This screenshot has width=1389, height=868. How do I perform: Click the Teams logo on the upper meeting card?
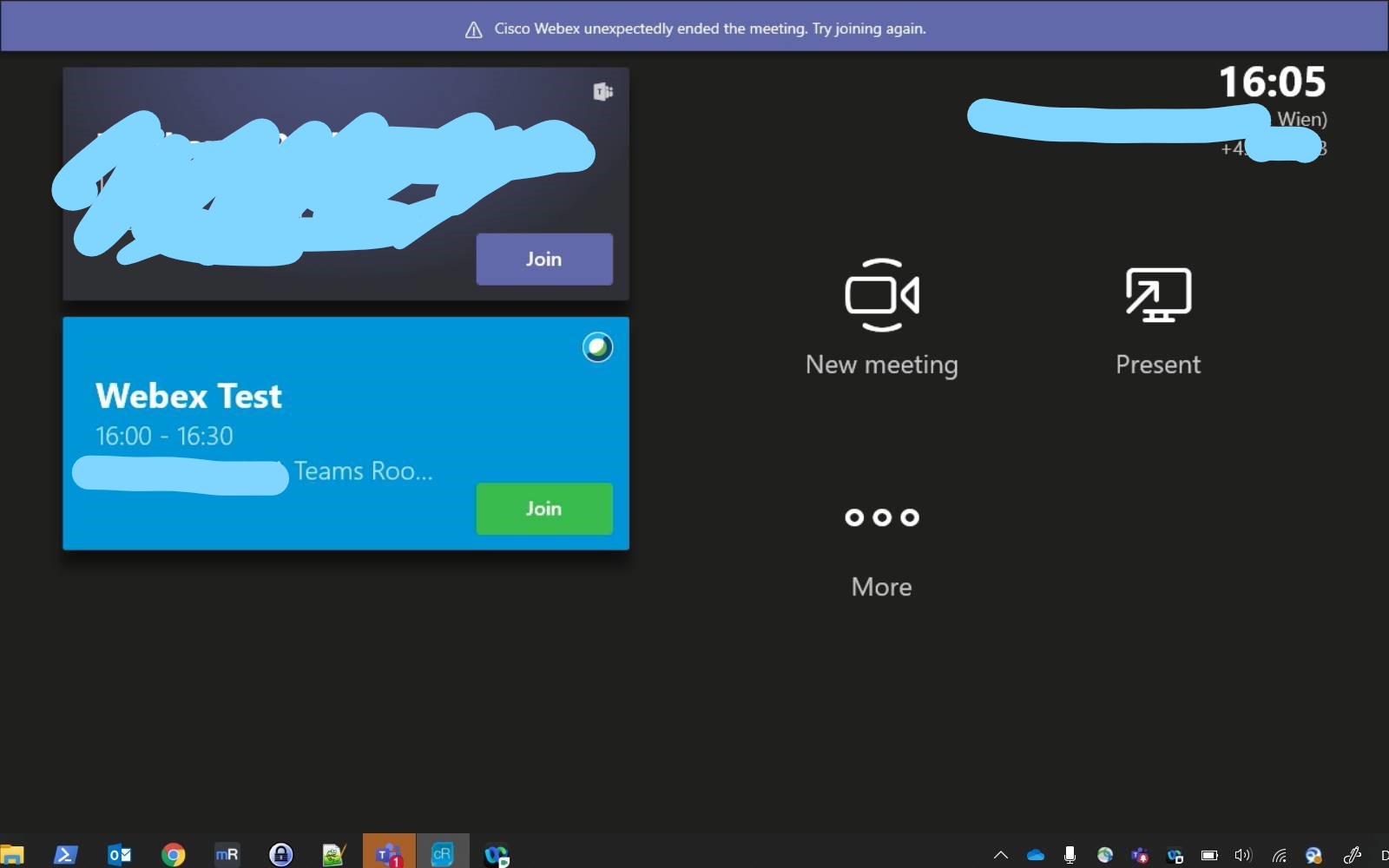coord(604,91)
